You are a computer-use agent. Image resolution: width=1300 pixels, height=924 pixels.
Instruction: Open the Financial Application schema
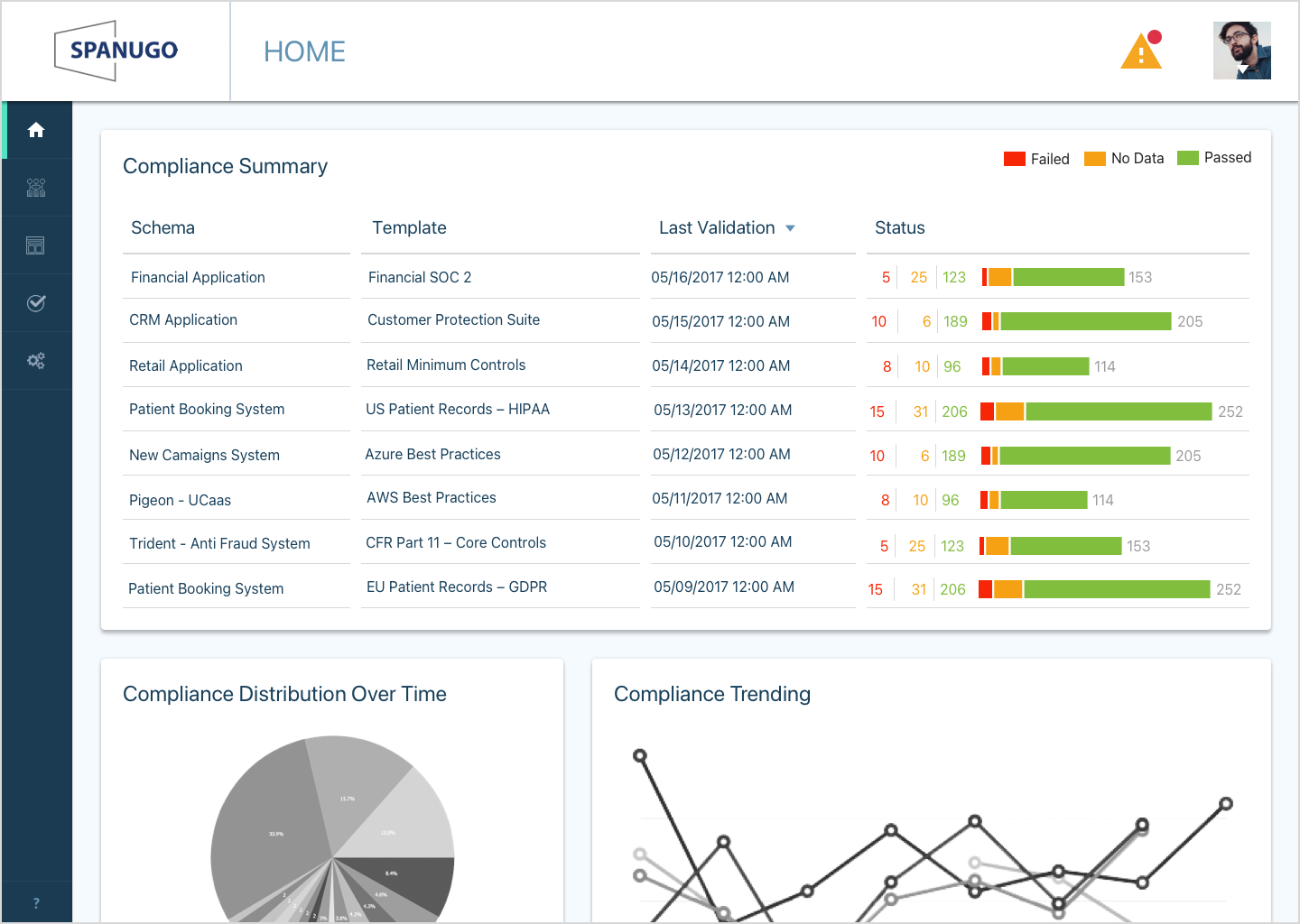198,277
